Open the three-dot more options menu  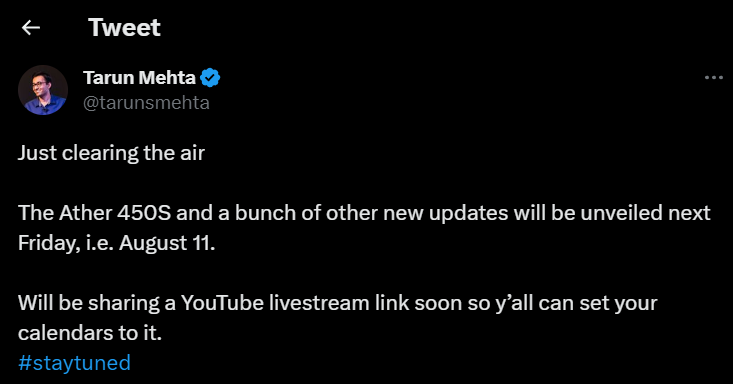coord(714,78)
